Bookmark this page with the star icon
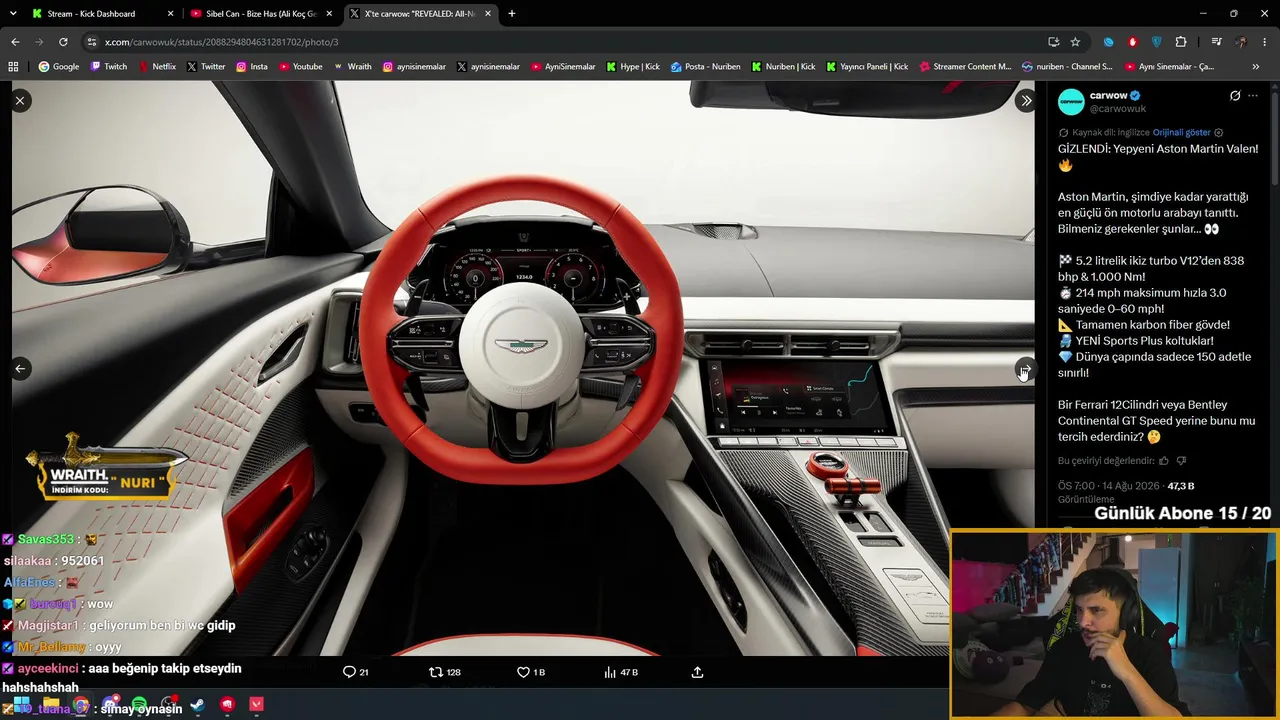This screenshot has width=1280, height=720. 1075,42
